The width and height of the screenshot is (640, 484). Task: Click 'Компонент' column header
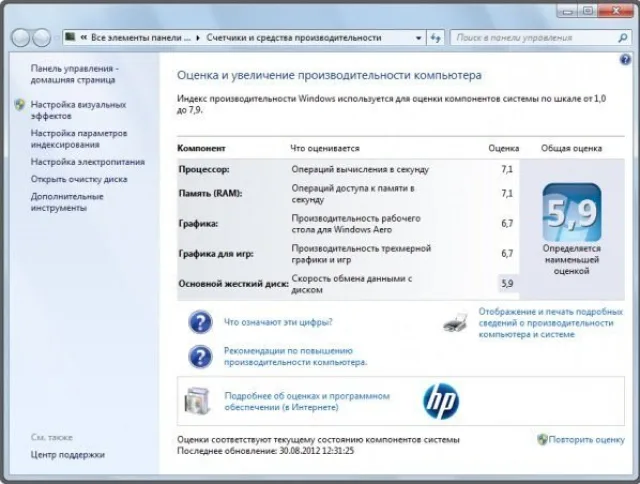coord(201,148)
